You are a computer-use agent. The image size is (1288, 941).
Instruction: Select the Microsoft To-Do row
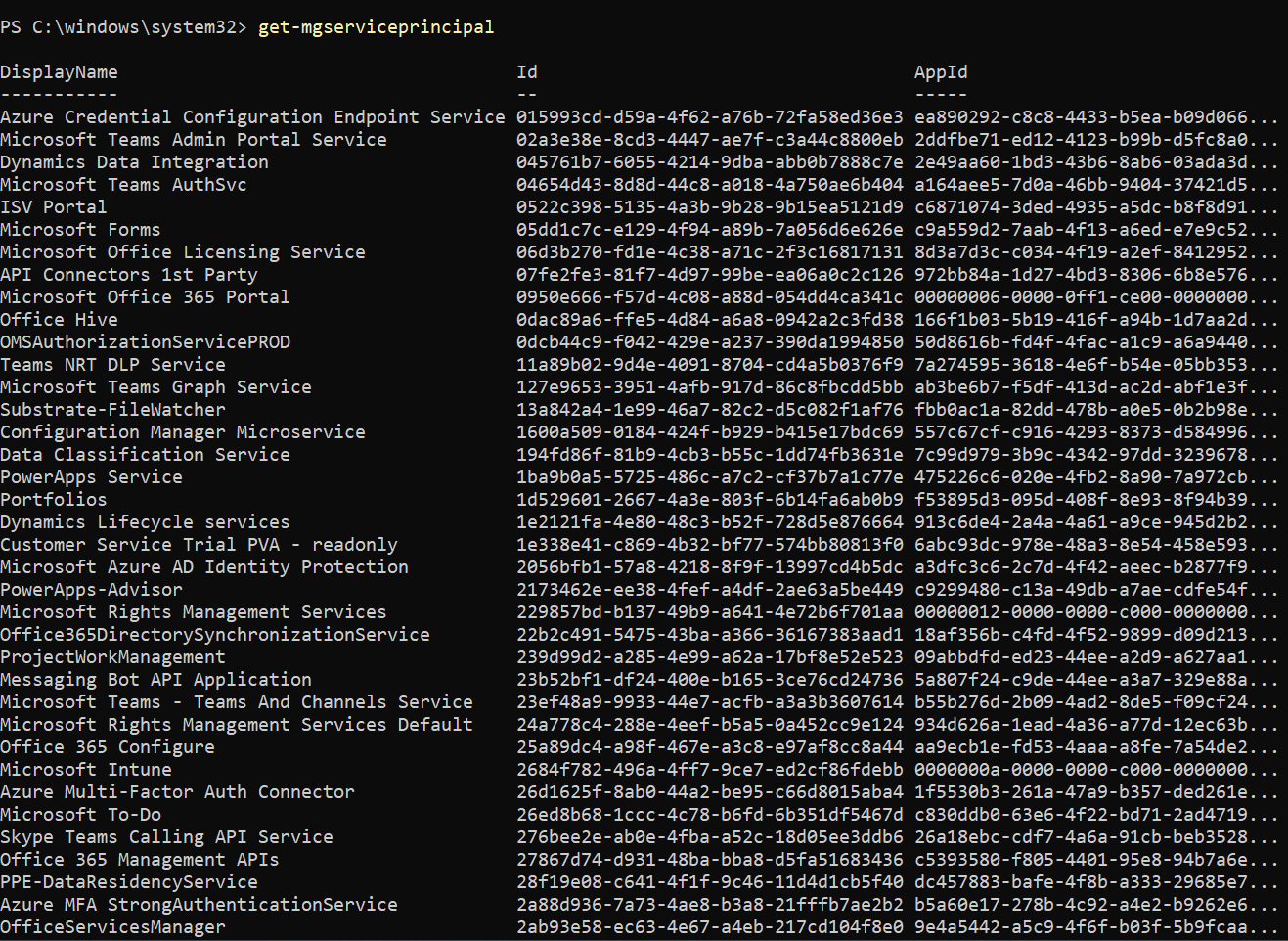(x=80, y=814)
